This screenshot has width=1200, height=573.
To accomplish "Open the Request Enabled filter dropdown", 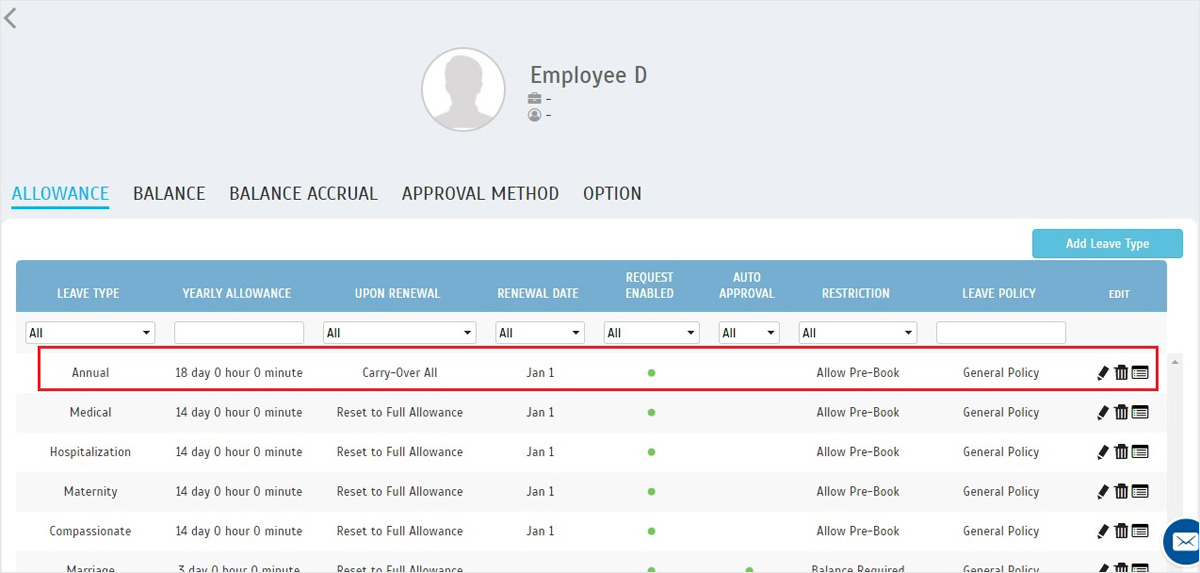I will pos(651,333).
